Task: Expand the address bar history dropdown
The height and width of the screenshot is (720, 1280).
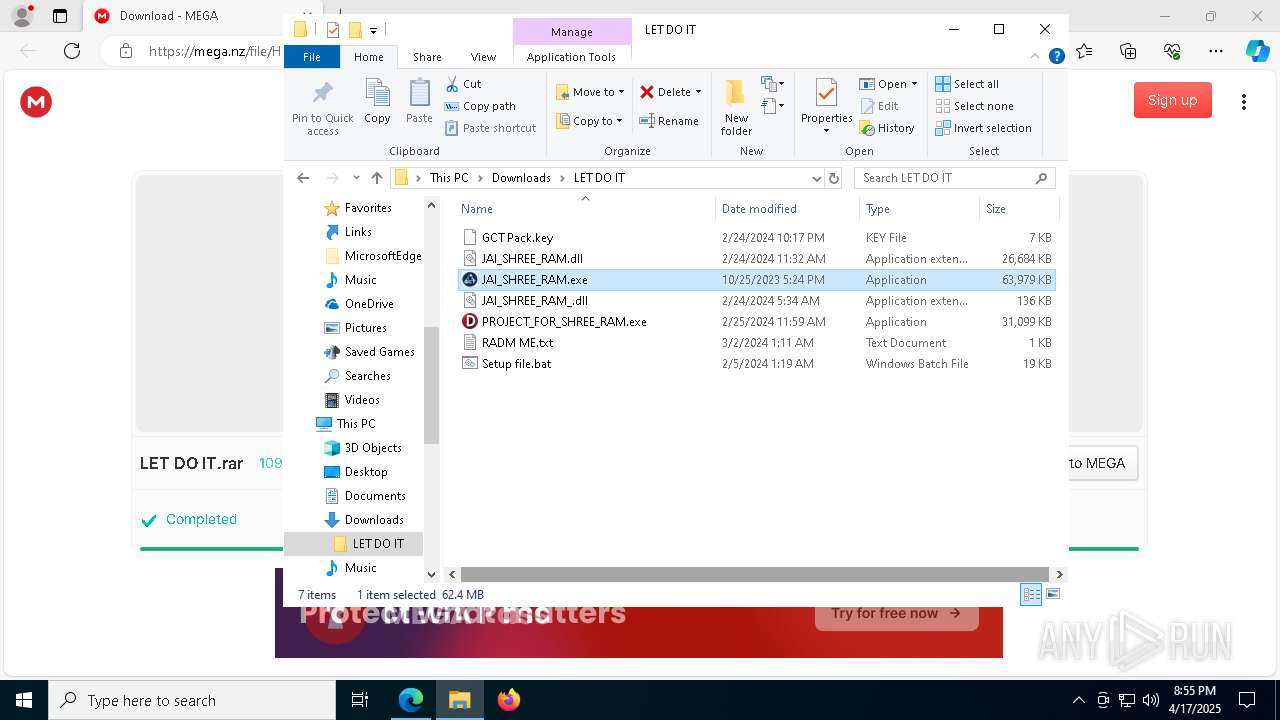Action: click(x=816, y=178)
